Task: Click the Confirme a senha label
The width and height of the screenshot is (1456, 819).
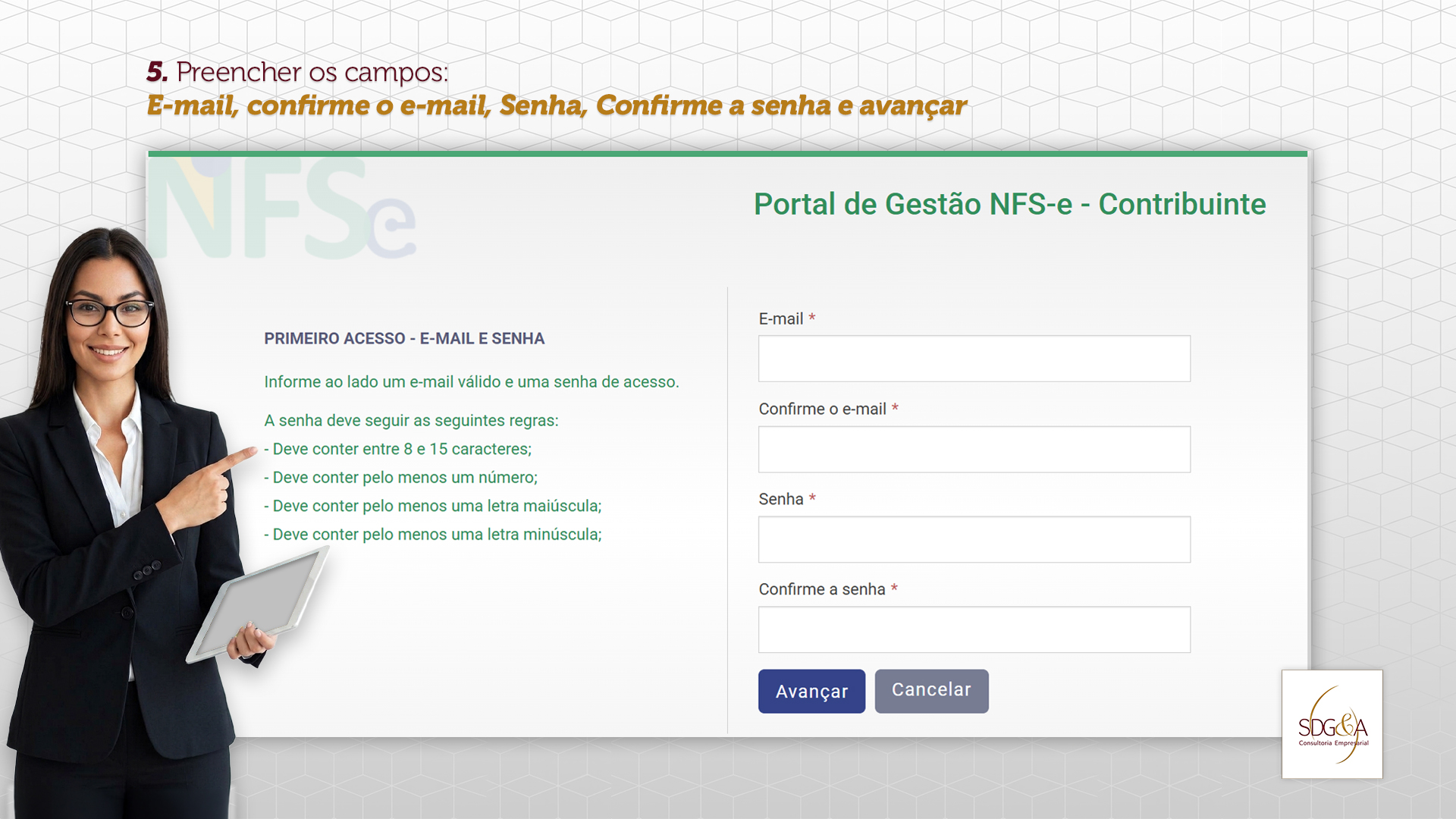Action: click(822, 589)
